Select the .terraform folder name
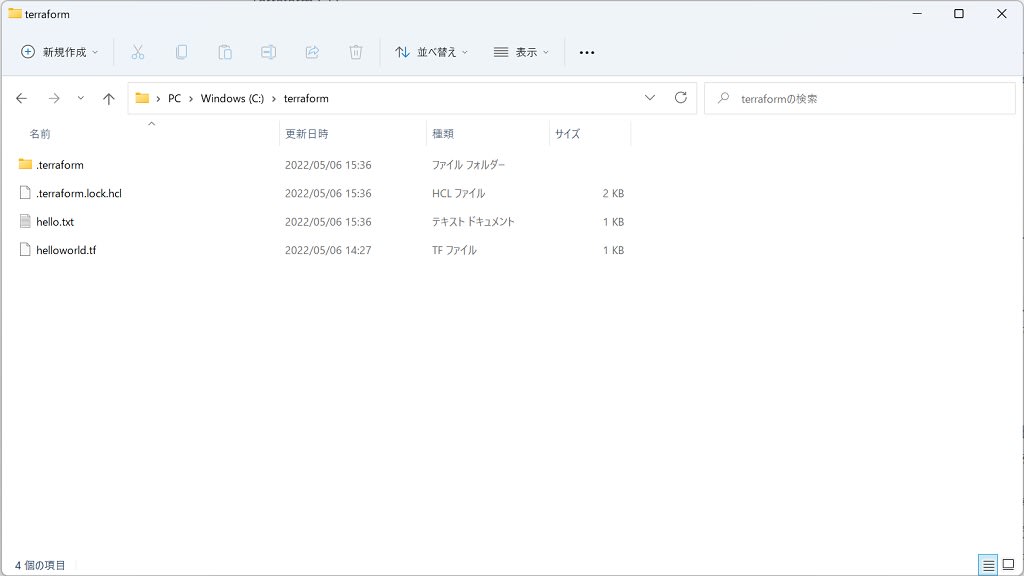Image resolution: width=1024 pixels, height=576 pixels. (59, 165)
